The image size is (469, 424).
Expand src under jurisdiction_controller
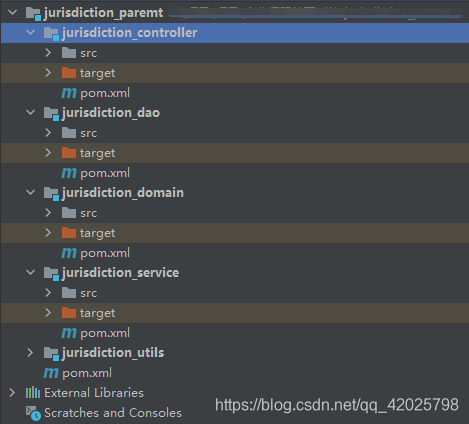point(48,53)
